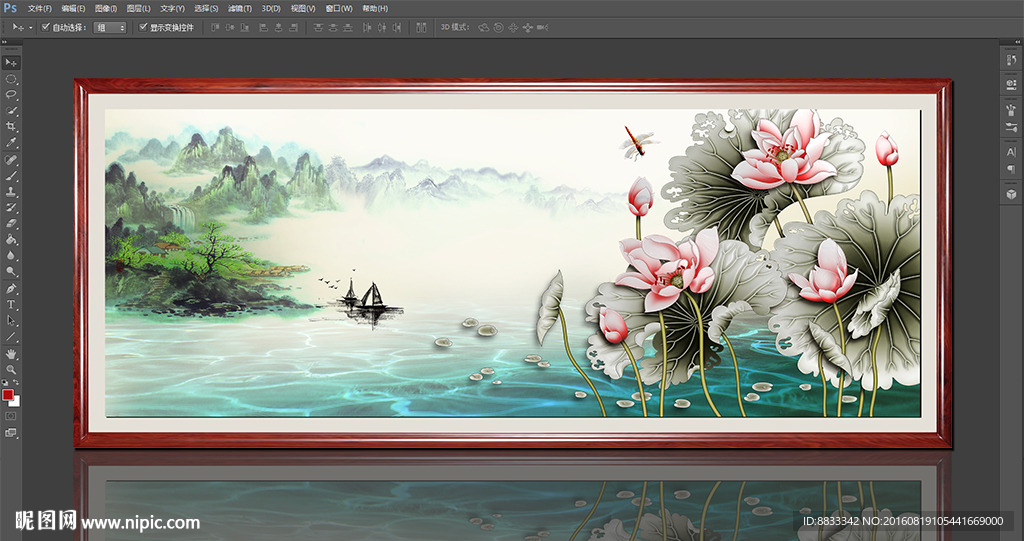This screenshot has height=541, width=1024.
Task: Select the Lasso tool
Action: [11, 95]
